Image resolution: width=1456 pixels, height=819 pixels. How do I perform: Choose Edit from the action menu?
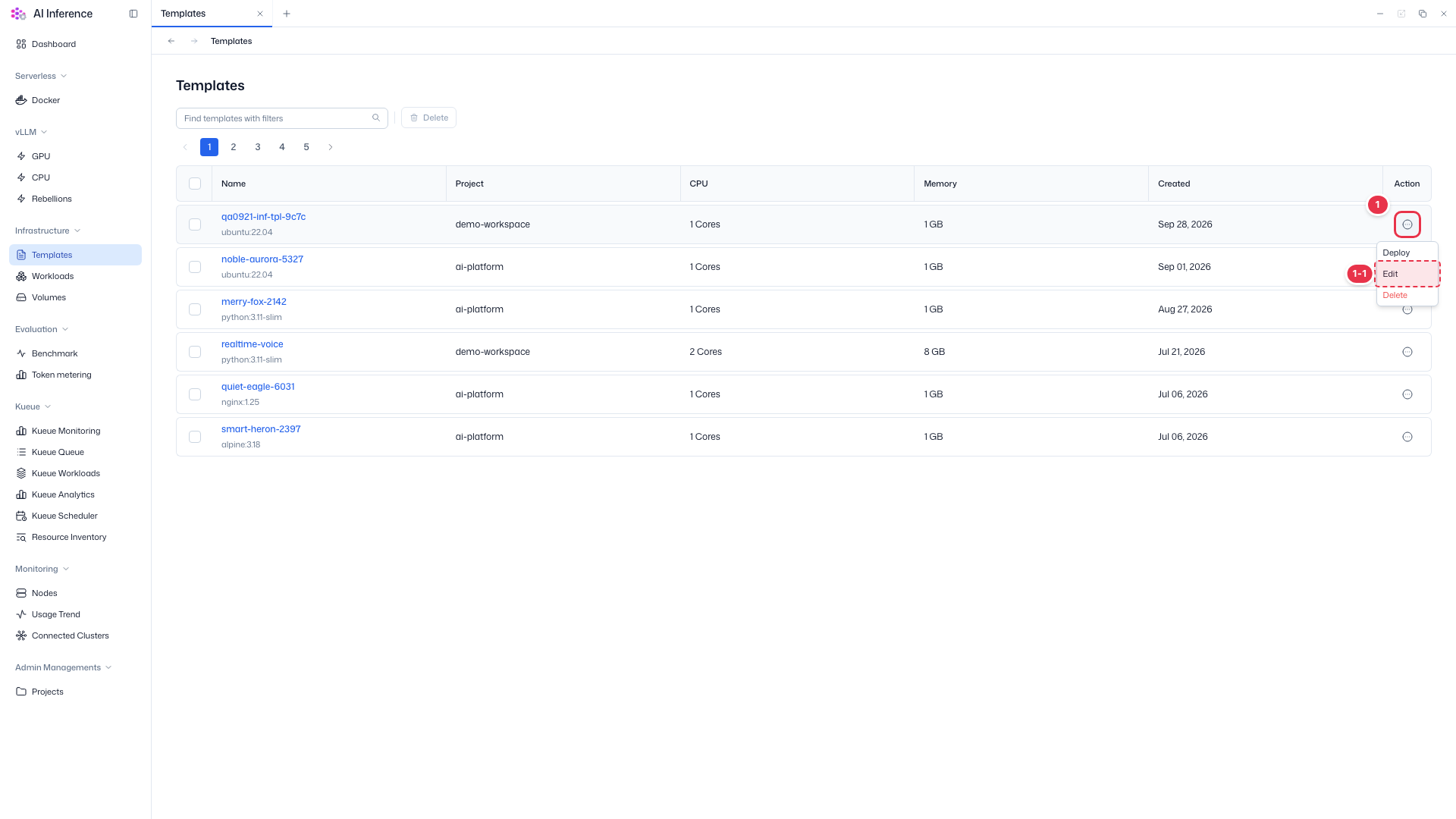pyautogui.click(x=1407, y=274)
